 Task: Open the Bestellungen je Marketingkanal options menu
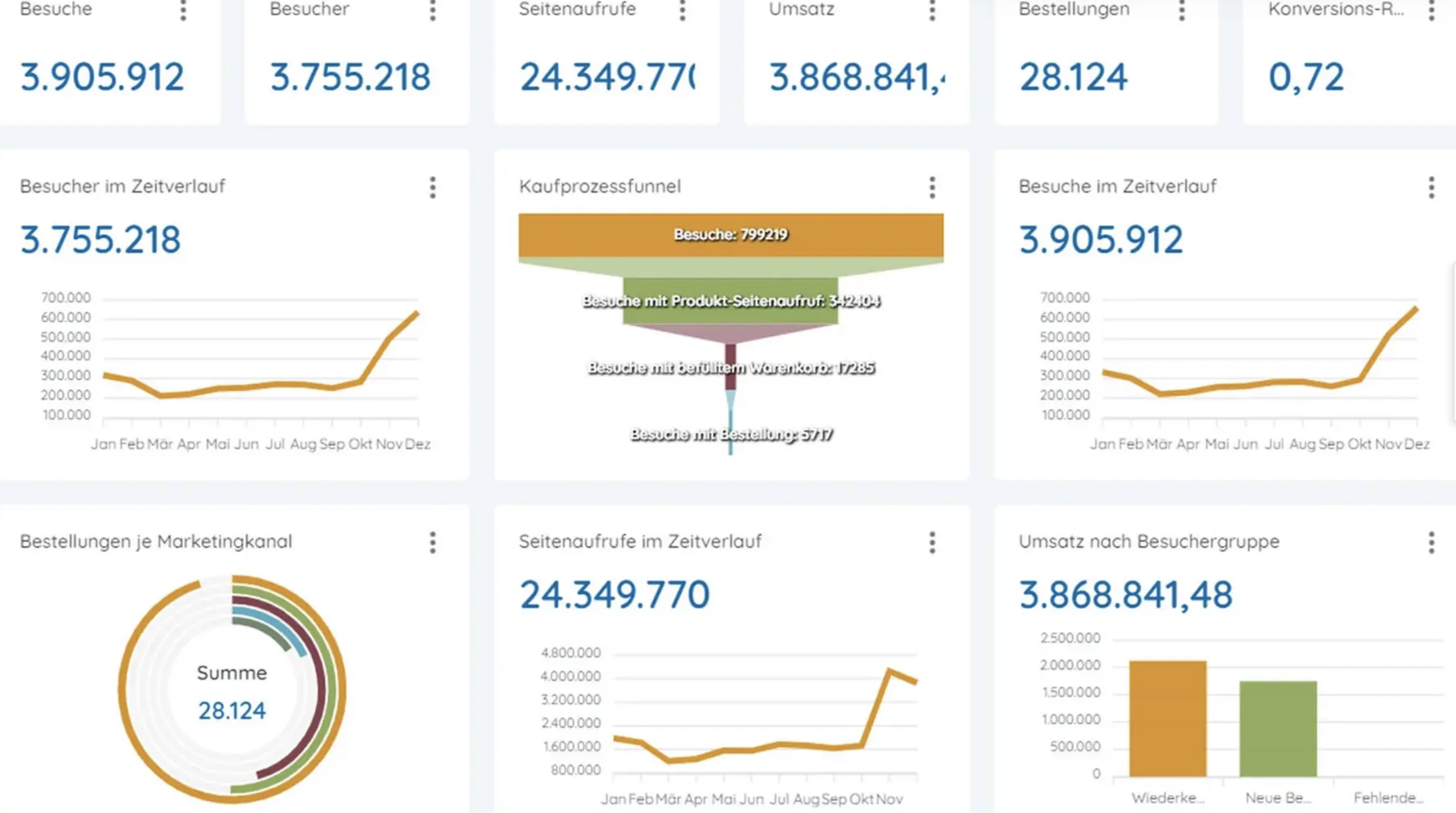[433, 542]
